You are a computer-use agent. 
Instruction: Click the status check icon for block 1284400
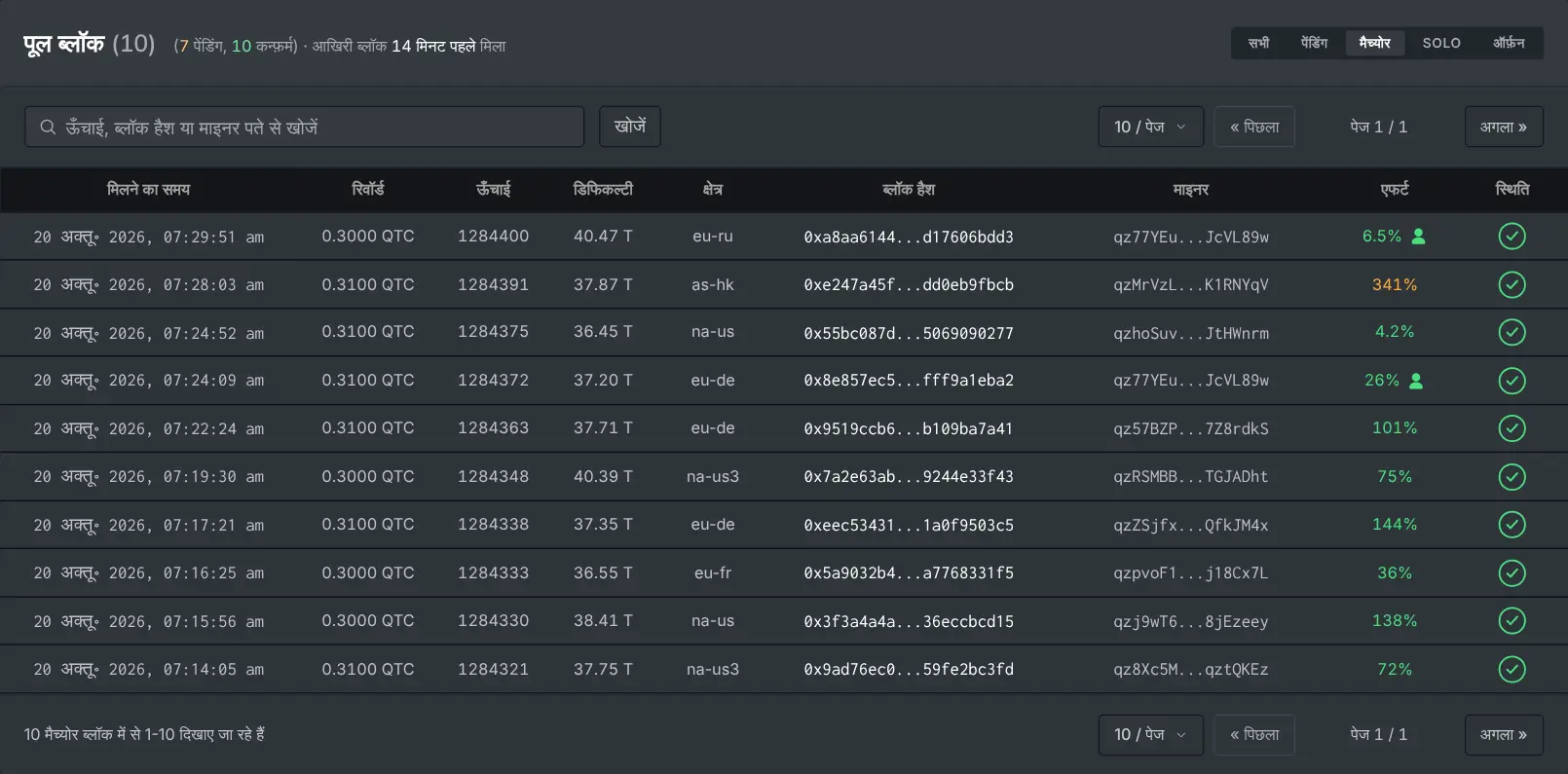pyautogui.click(x=1512, y=237)
